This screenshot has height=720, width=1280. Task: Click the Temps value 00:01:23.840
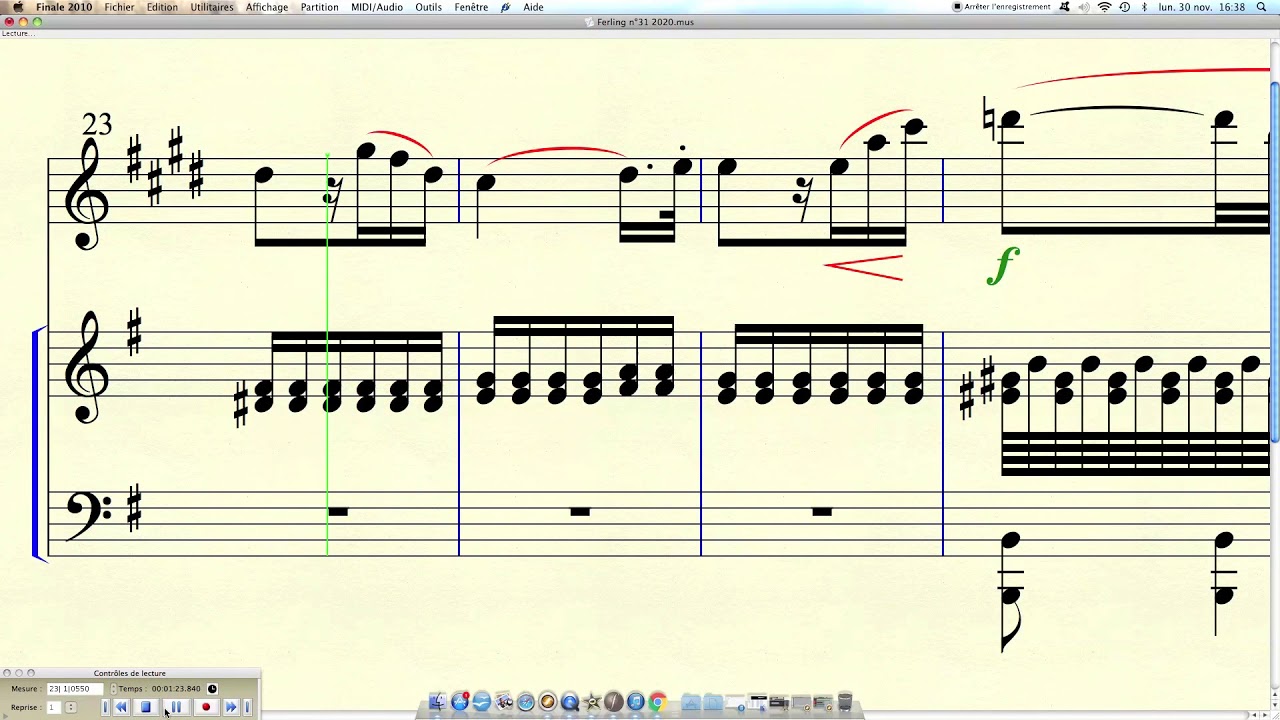pos(176,688)
